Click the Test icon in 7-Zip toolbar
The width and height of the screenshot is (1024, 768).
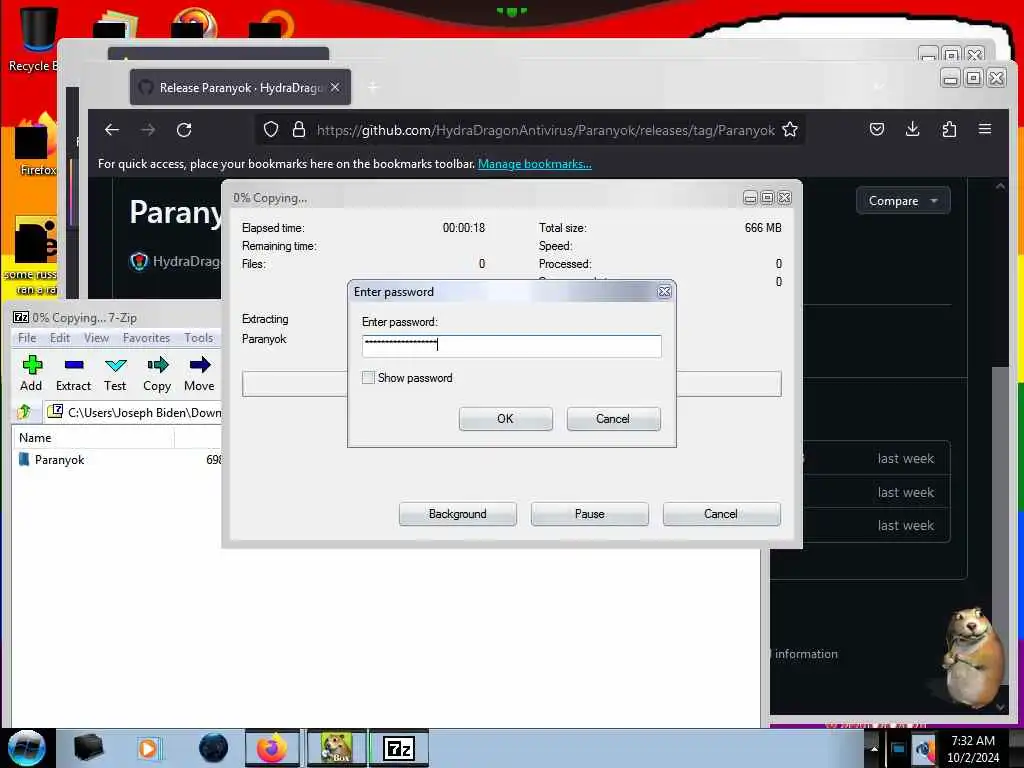(x=115, y=364)
